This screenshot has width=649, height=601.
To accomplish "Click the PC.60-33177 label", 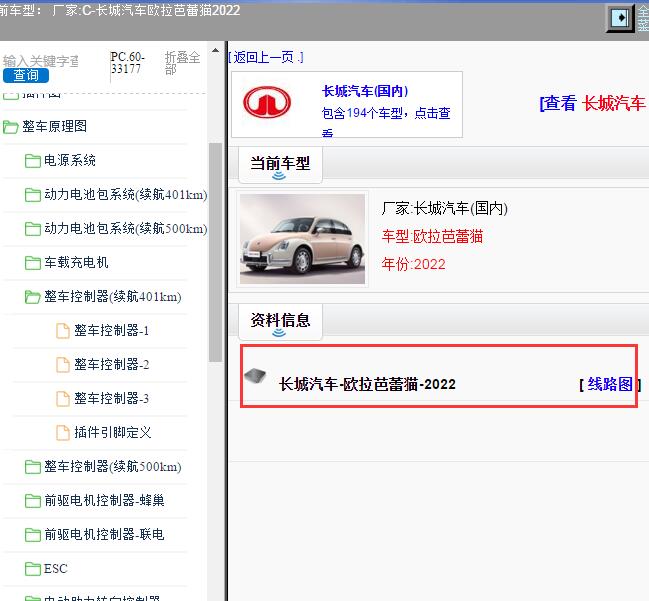I will 127,63.
